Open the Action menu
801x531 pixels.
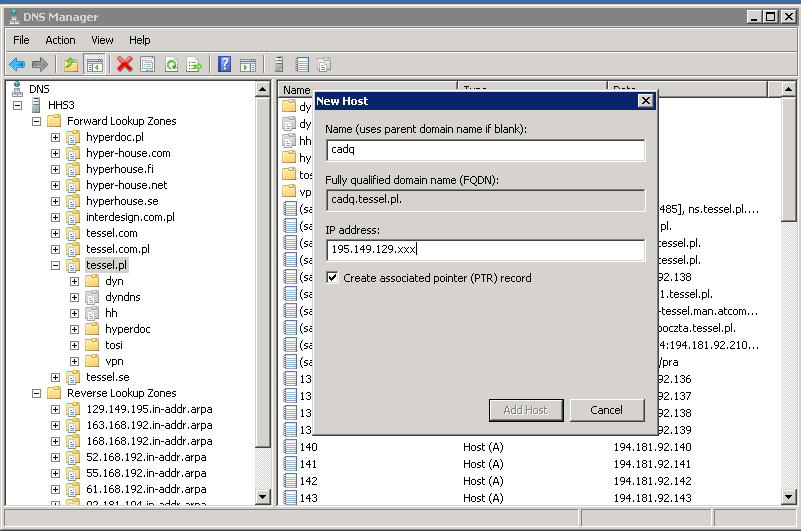60,40
